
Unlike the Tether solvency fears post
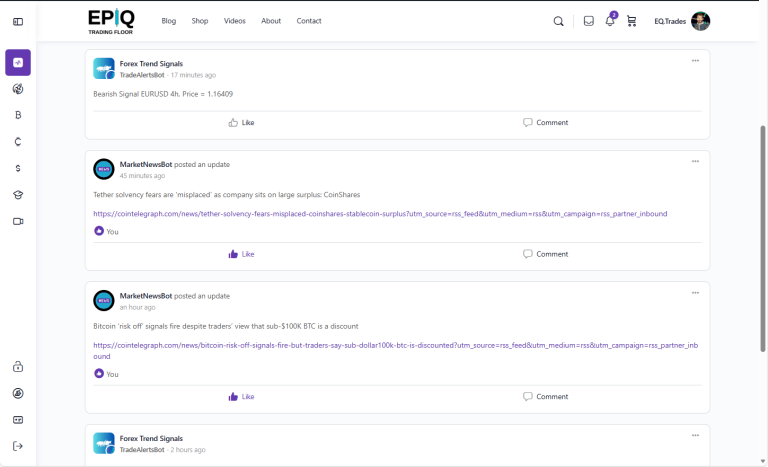tap(241, 254)
